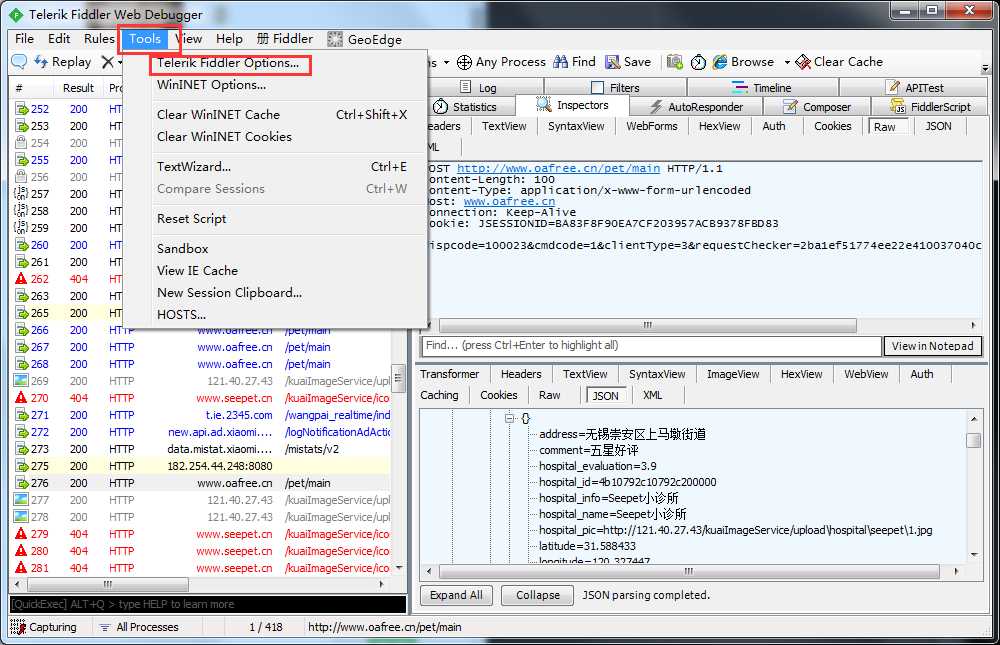Open the FiddlerScript tab
This screenshot has width=1000, height=645.
coord(930,107)
